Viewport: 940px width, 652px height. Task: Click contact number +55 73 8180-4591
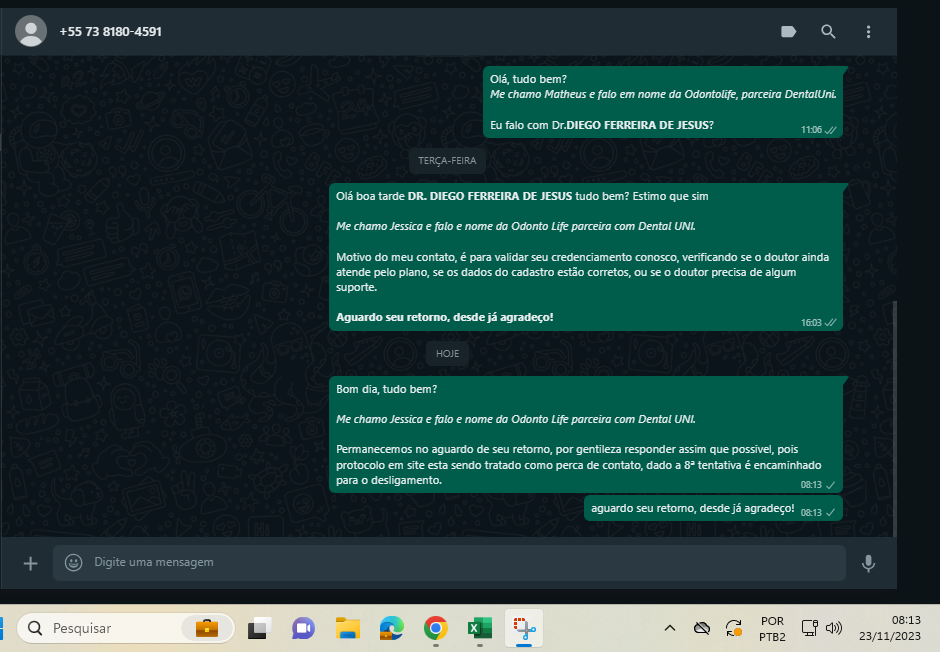tap(110, 32)
